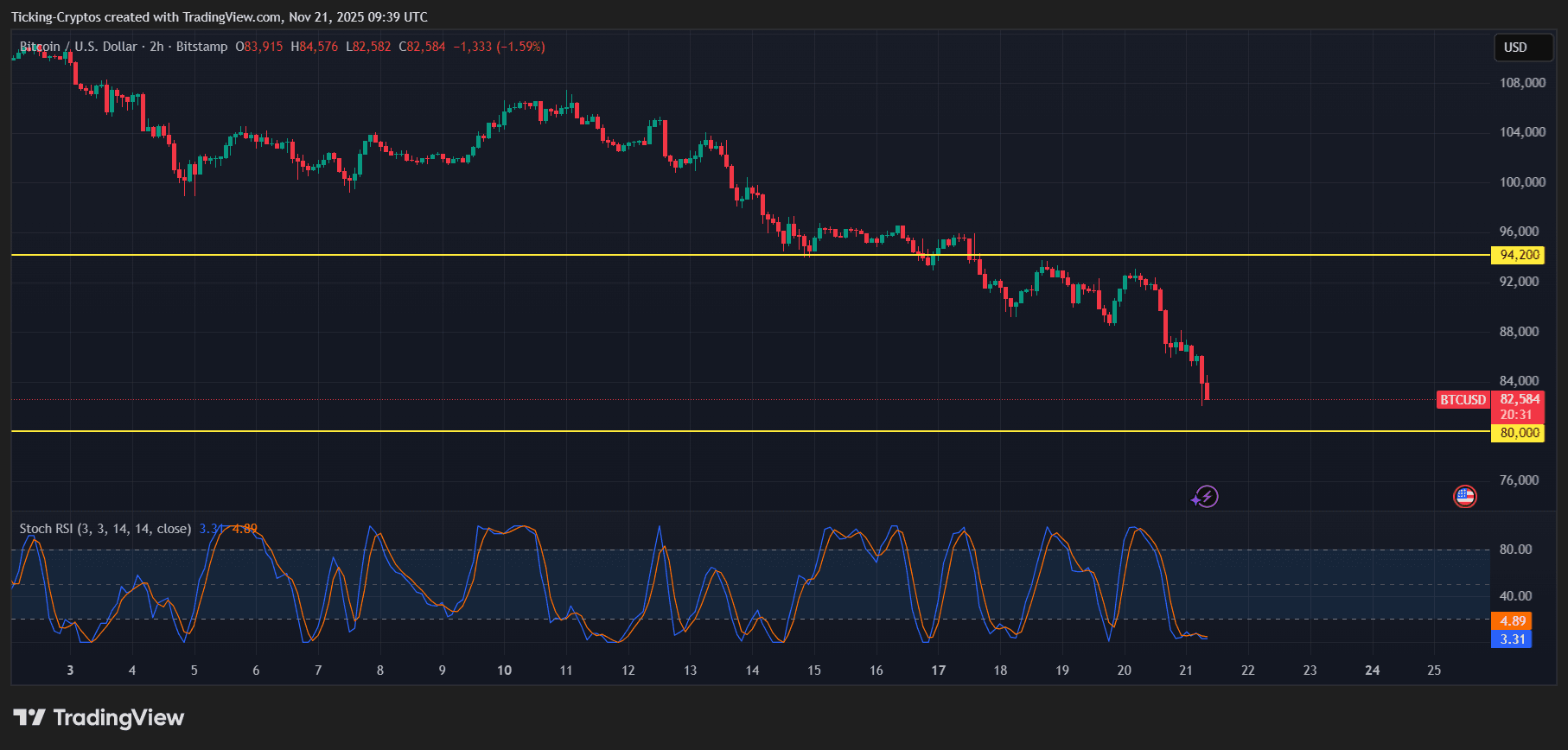The width and height of the screenshot is (1568, 750).
Task: Click the Bitcoin / U.S. Dollar chart title
Action: [80, 47]
